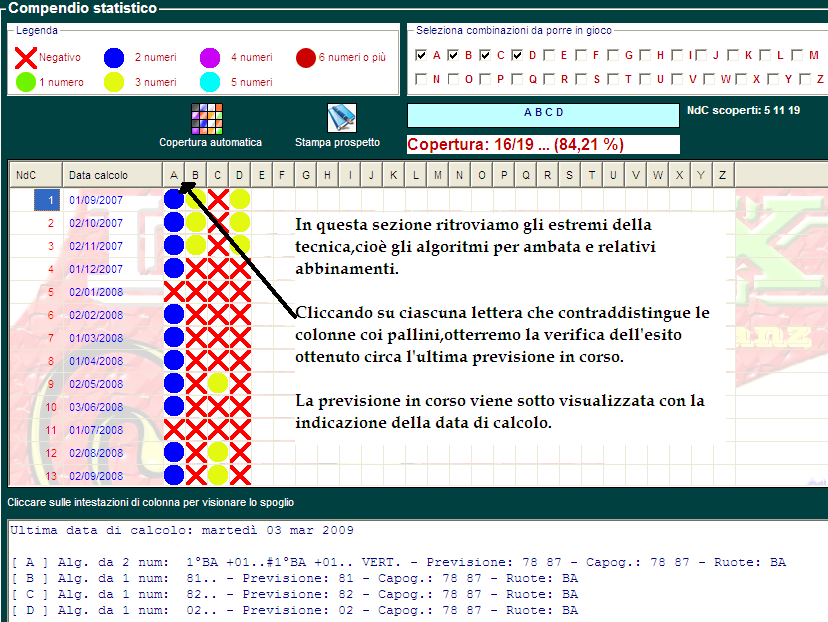
Task: Click yellow circle in row 12 column C
Action: point(218,453)
